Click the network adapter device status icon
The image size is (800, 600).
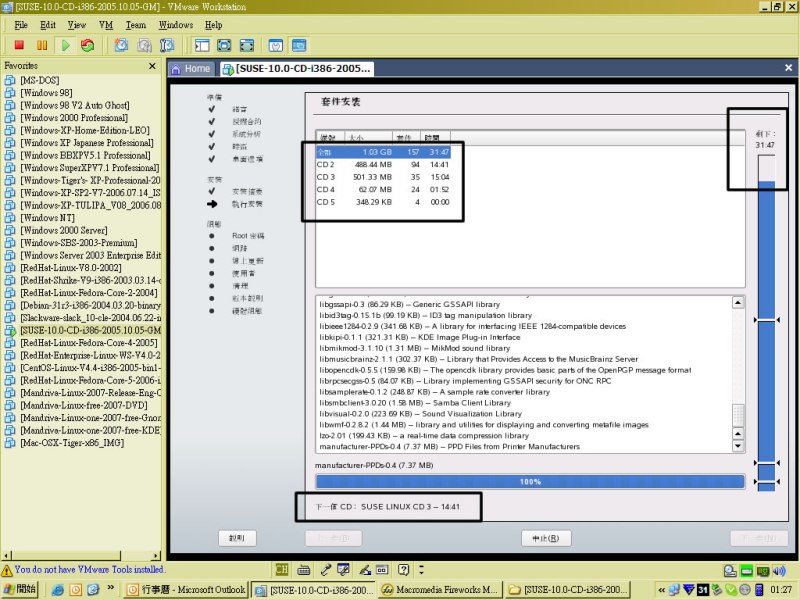click(x=763, y=571)
